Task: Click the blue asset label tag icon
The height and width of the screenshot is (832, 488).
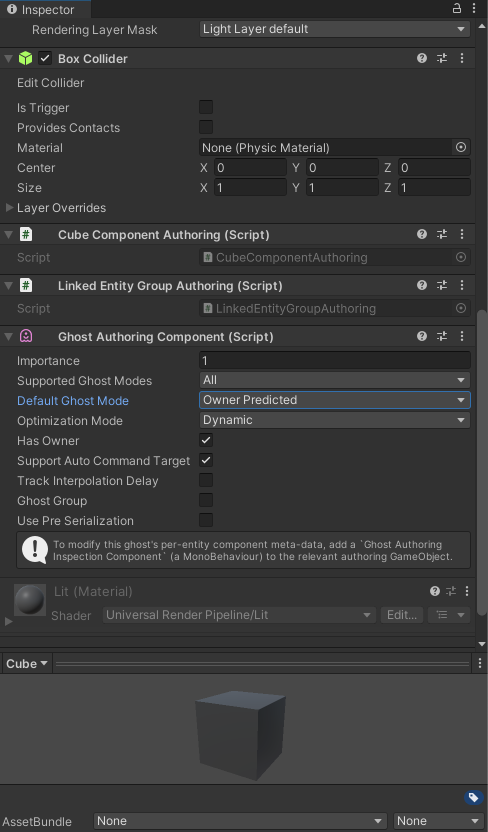Action: click(x=473, y=798)
